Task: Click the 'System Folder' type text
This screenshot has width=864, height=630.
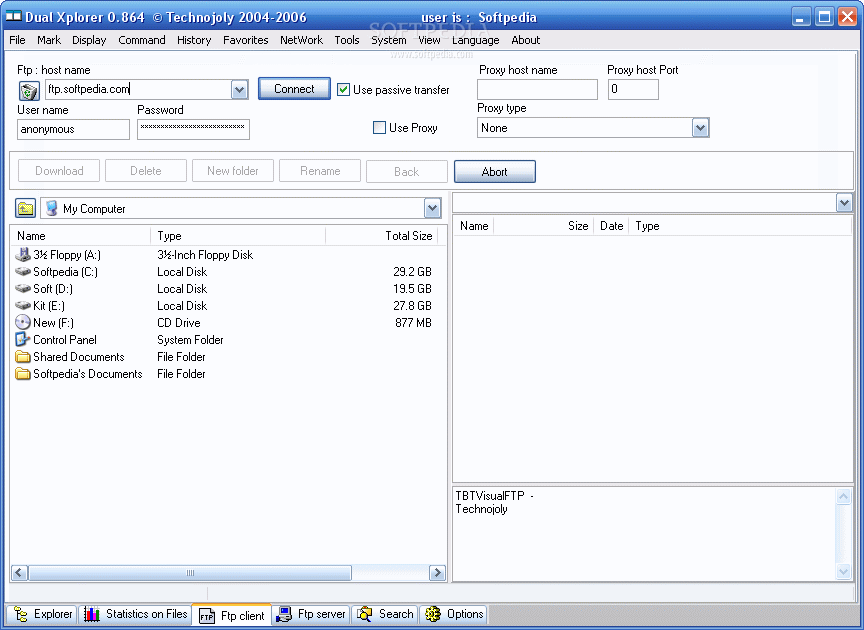Action: pos(190,340)
